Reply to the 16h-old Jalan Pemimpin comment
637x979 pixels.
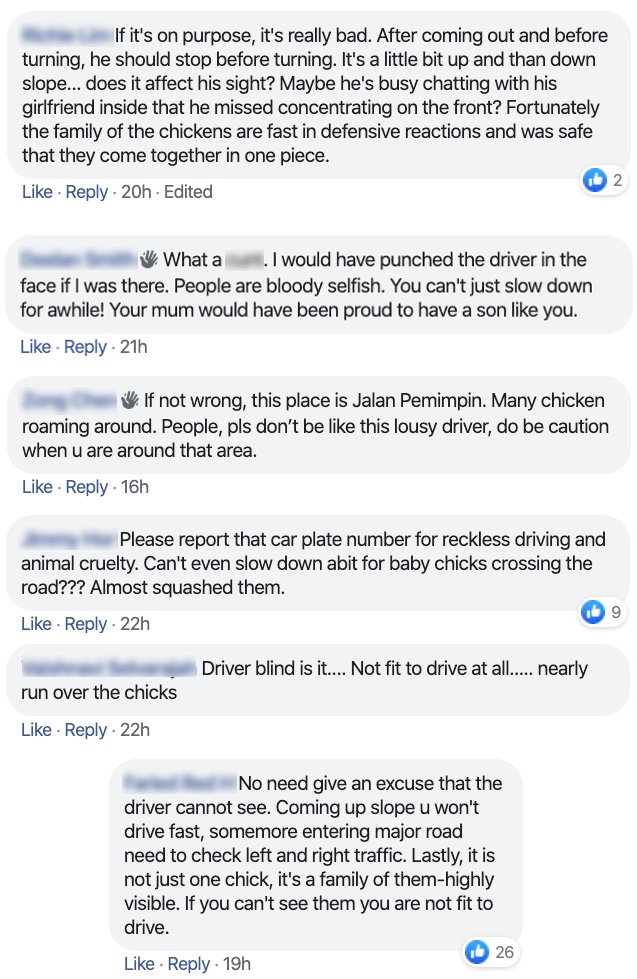[x=86, y=487]
